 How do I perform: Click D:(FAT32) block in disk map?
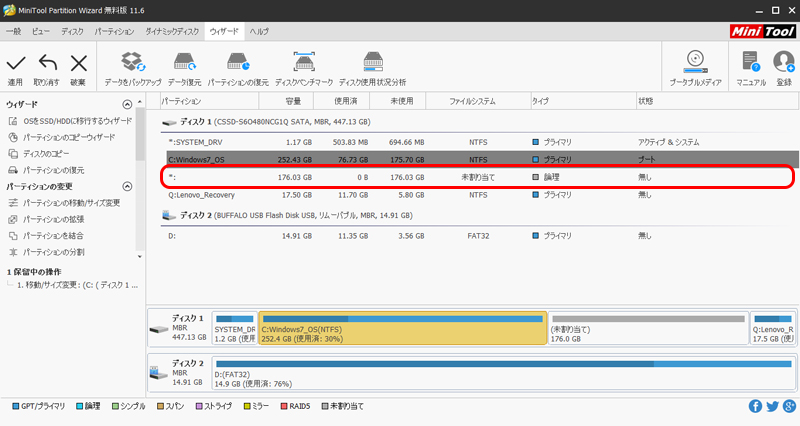[x=503, y=373]
